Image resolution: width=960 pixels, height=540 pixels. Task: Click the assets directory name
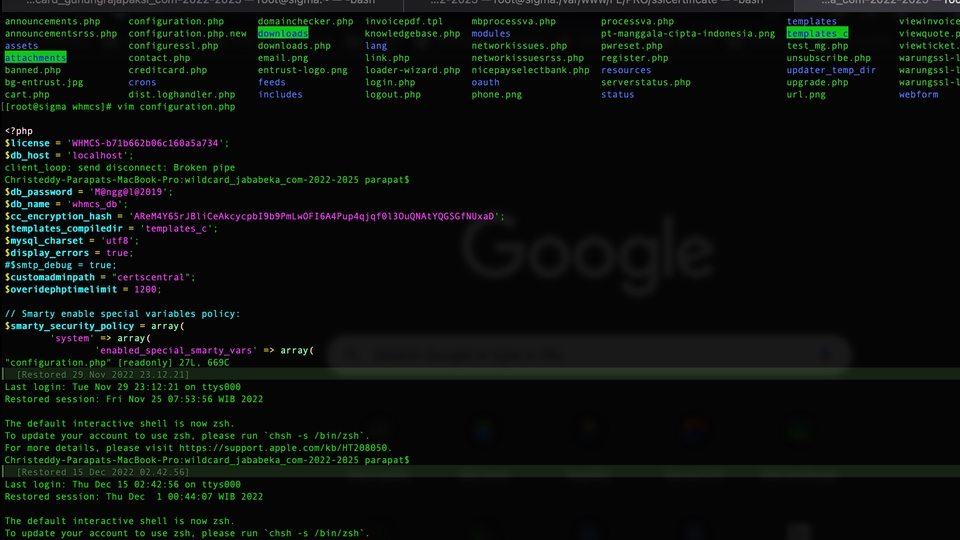pos(21,46)
